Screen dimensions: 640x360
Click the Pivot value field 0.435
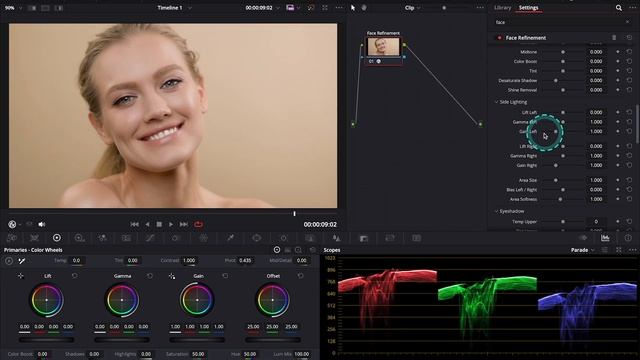tap(245, 260)
